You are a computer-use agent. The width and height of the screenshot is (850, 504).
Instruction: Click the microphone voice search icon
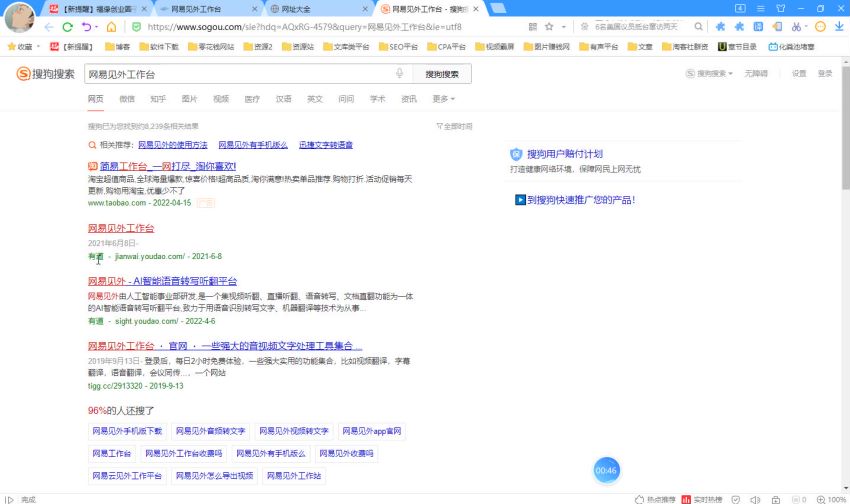[400, 73]
